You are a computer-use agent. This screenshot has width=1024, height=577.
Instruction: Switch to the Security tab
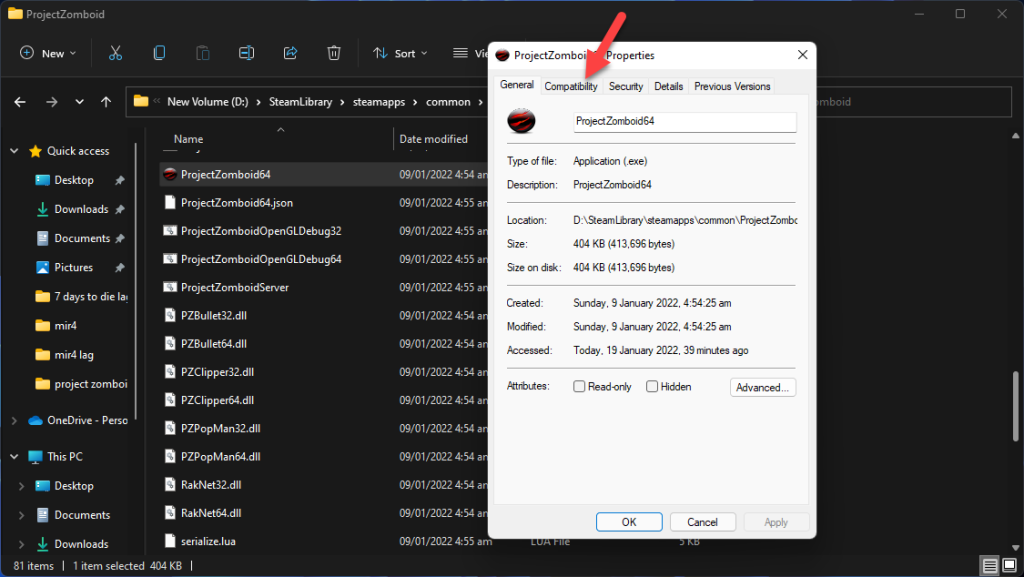pos(626,86)
